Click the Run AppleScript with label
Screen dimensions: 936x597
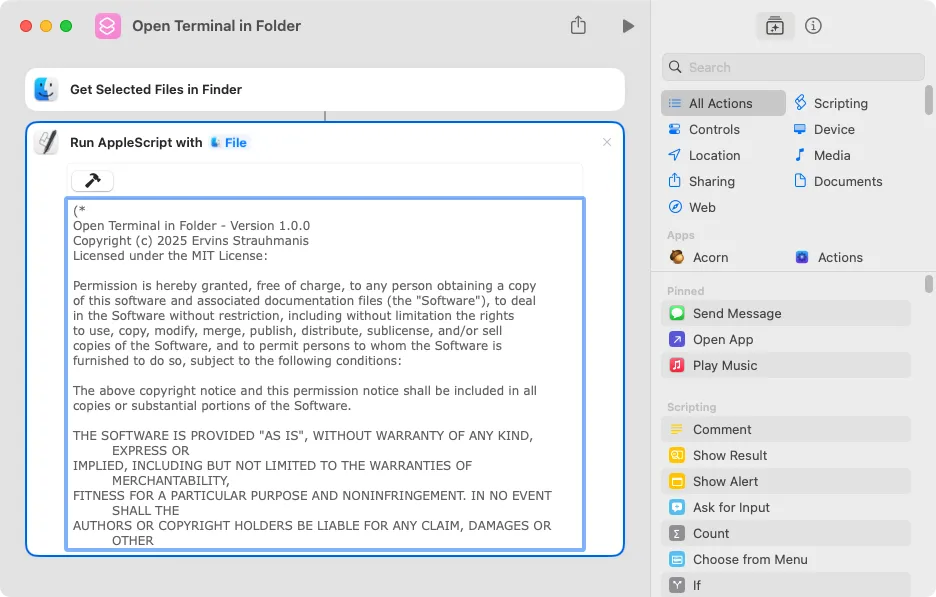click(x=136, y=143)
